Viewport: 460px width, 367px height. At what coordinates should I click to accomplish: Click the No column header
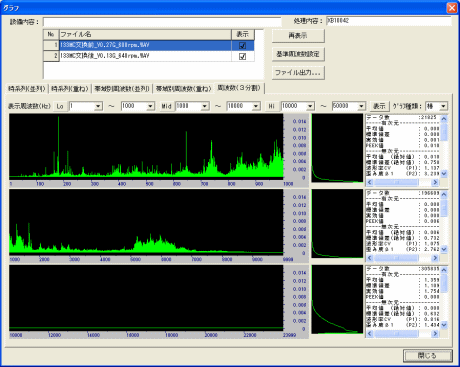coord(51,35)
